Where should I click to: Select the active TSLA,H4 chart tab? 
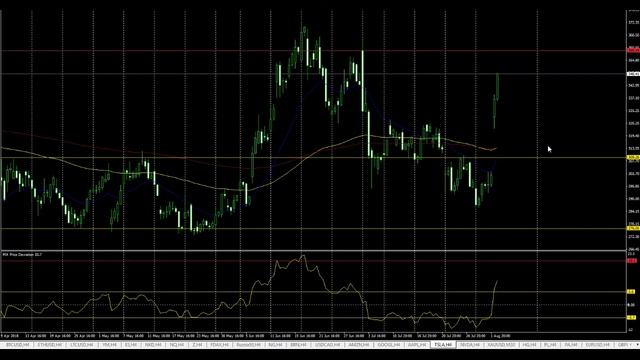443,345
